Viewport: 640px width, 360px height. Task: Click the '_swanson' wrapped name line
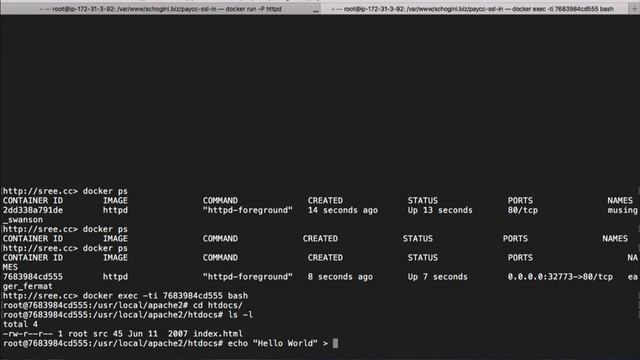(x=22, y=220)
